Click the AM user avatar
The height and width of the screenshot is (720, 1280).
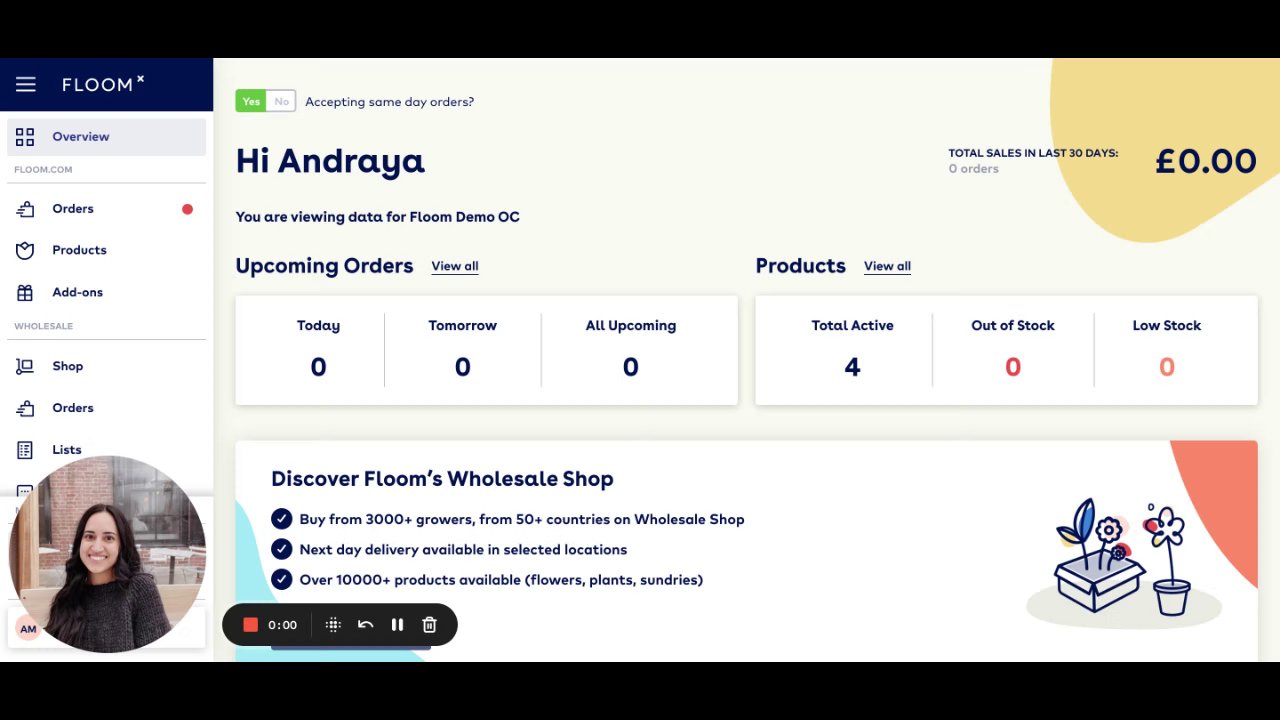pos(28,629)
